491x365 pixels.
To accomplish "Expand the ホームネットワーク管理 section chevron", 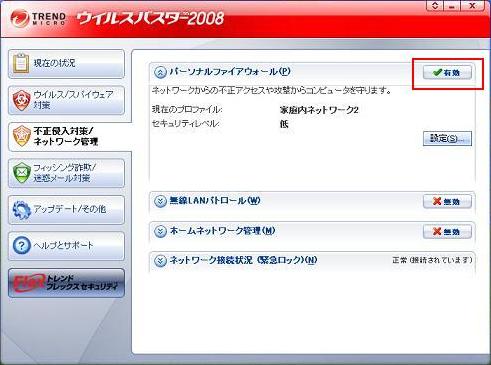I will point(160,231).
